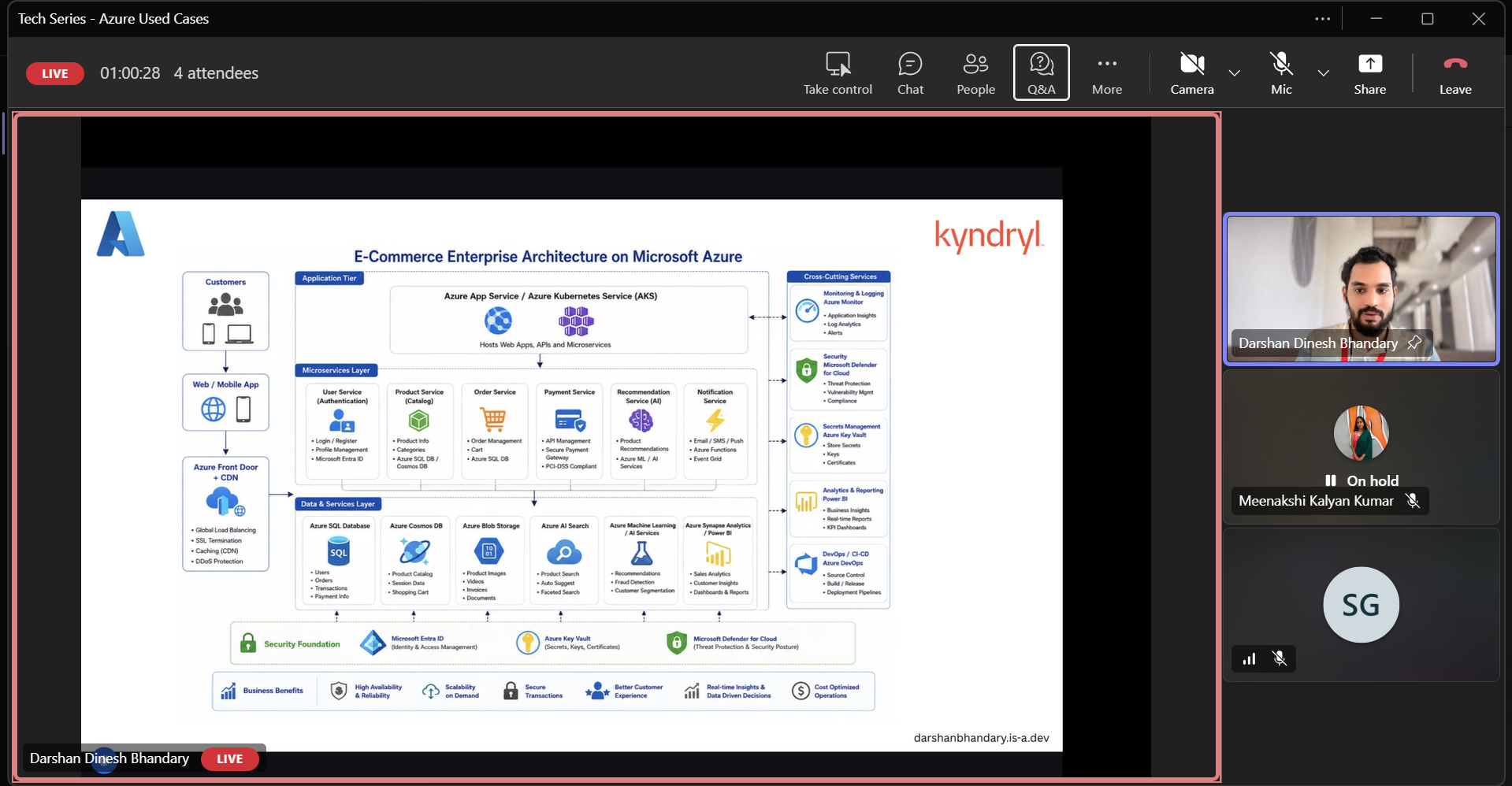
Task: Click slide title E-Commerce Enterprise Architecture
Action: 548,257
